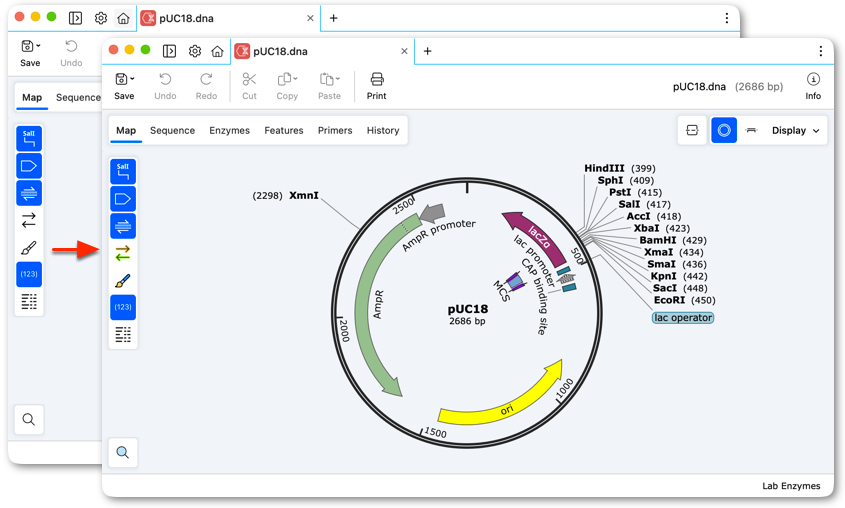Image resolution: width=845 pixels, height=508 pixels.
Task: Click the Copy icon
Action: pyautogui.click(x=284, y=80)
